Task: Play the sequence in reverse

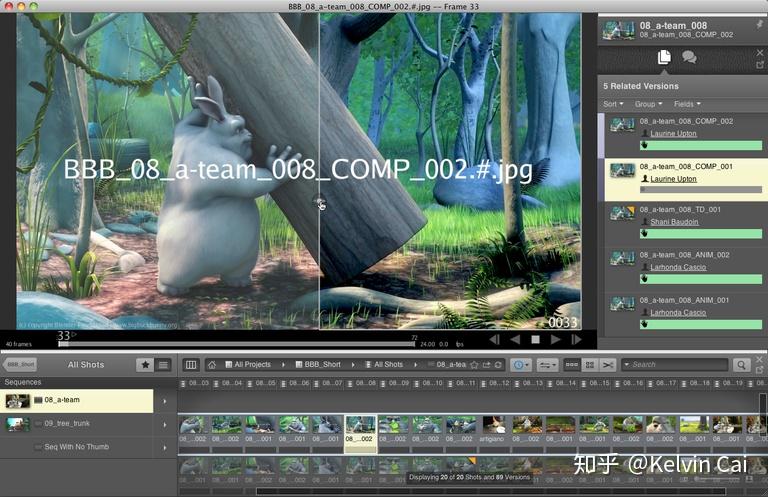Action: click(x=515, y=339)
